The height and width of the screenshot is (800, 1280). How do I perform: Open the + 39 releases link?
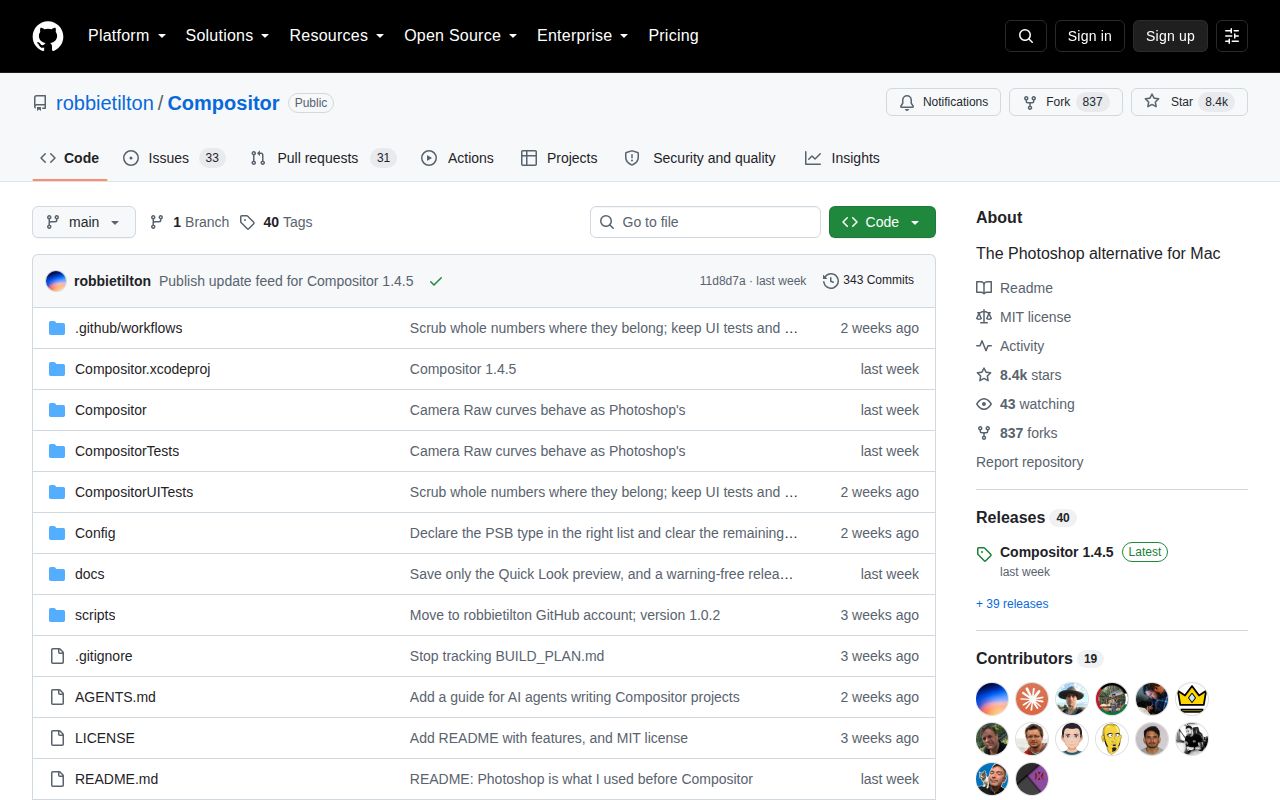pyautogui.click(x=1012, y=604)
